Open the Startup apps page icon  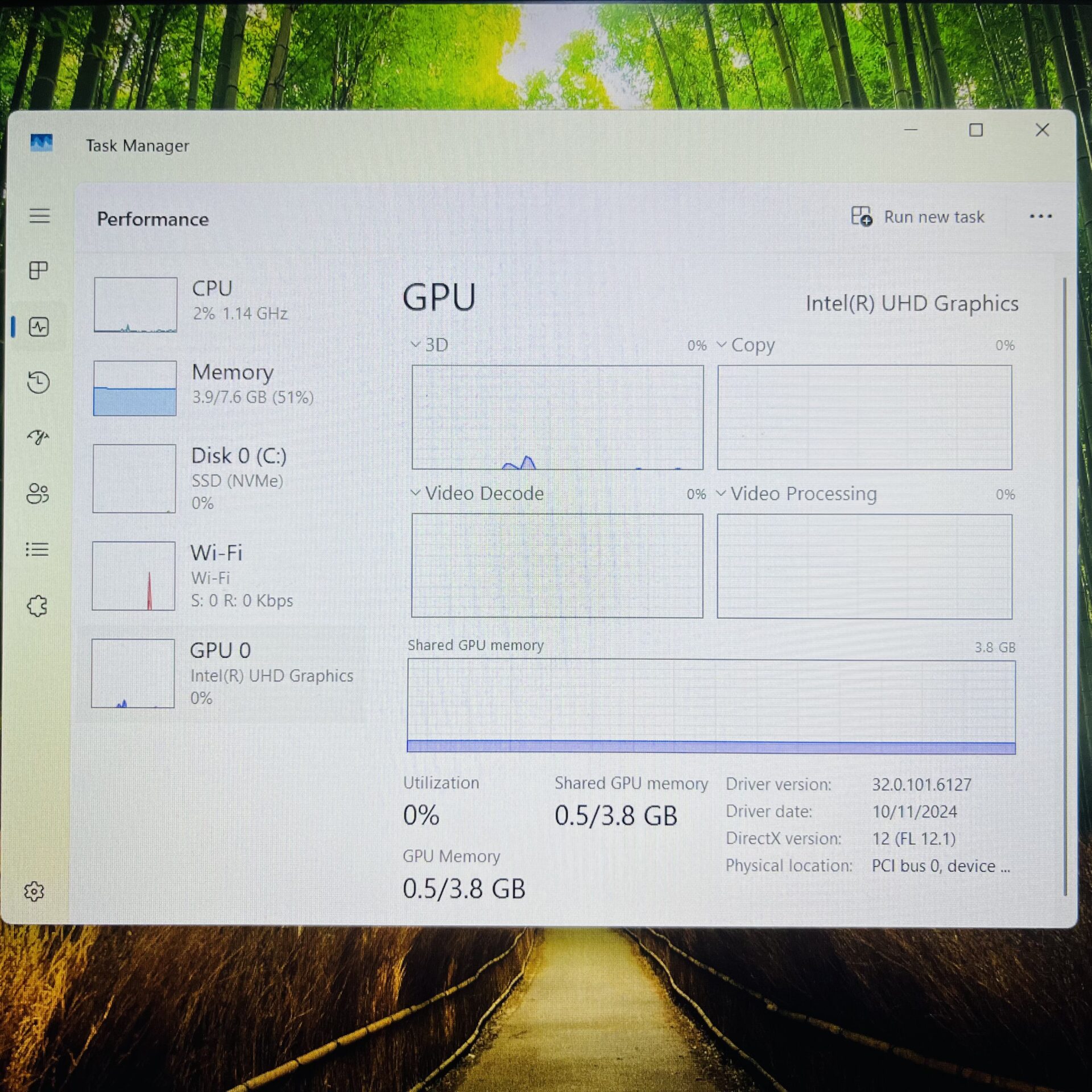[38, 437]
